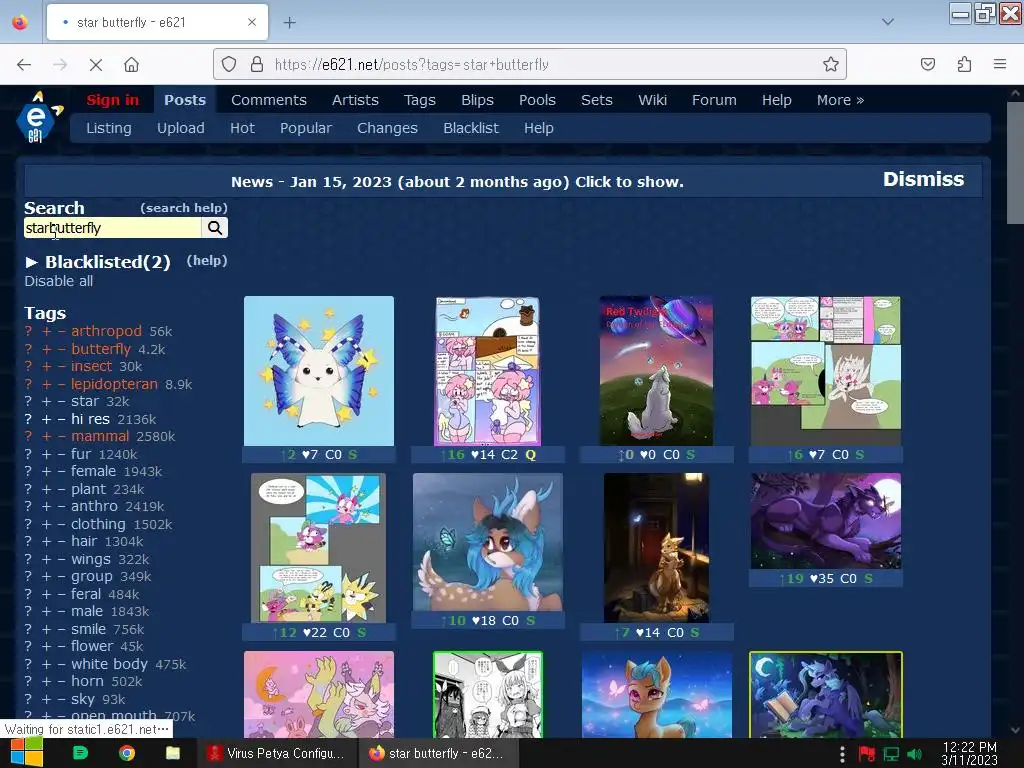Image resolution: width=1024 pixels, height=768 pixels.
Task: Close the star butterfly tab
Action: pos(251,22)
